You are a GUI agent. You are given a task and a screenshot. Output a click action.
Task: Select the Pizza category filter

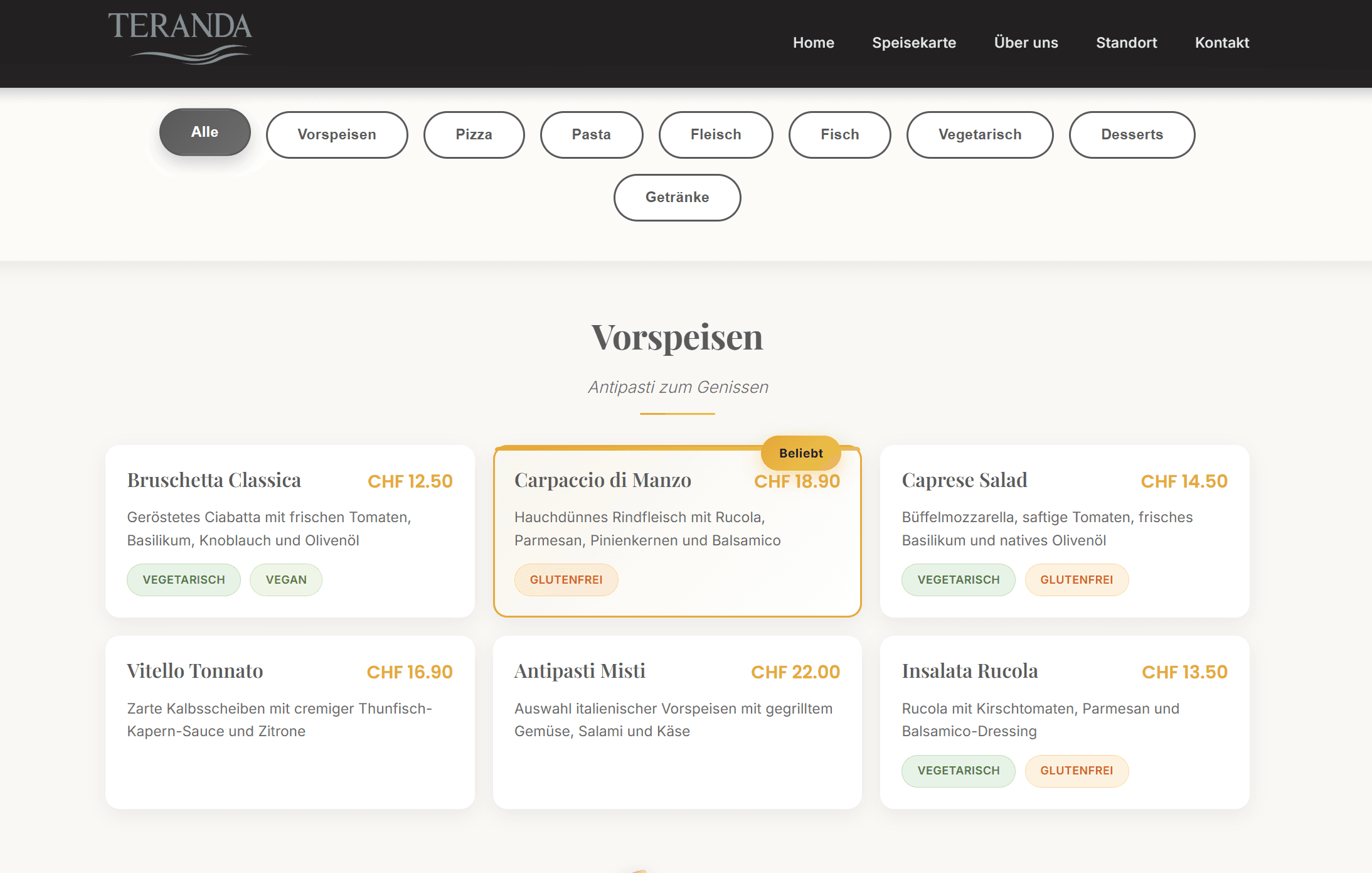pyautogui.click(x=474, y=134)
